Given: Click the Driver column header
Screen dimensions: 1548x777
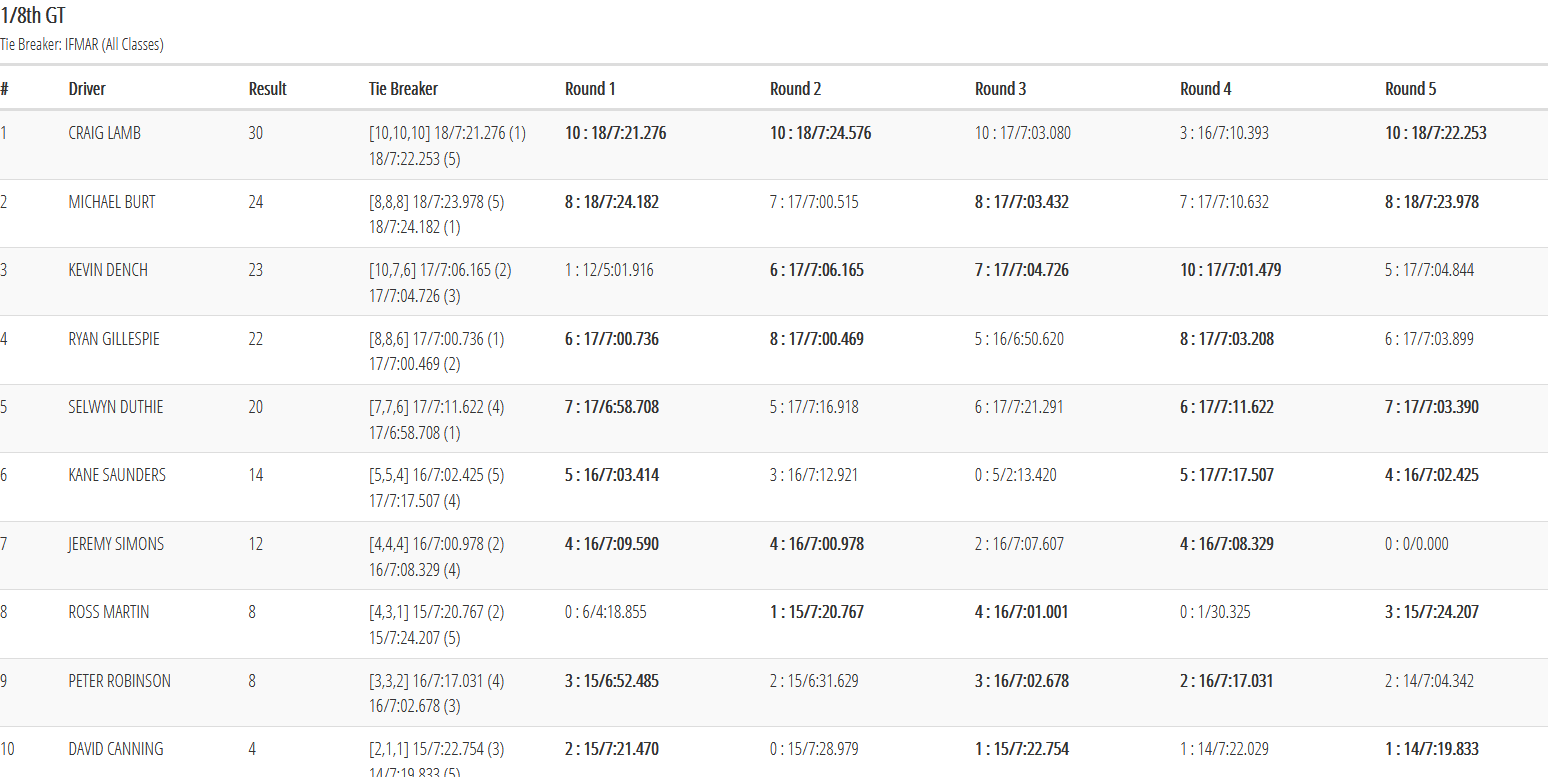Looking at the screenshot, I should 87,89.
